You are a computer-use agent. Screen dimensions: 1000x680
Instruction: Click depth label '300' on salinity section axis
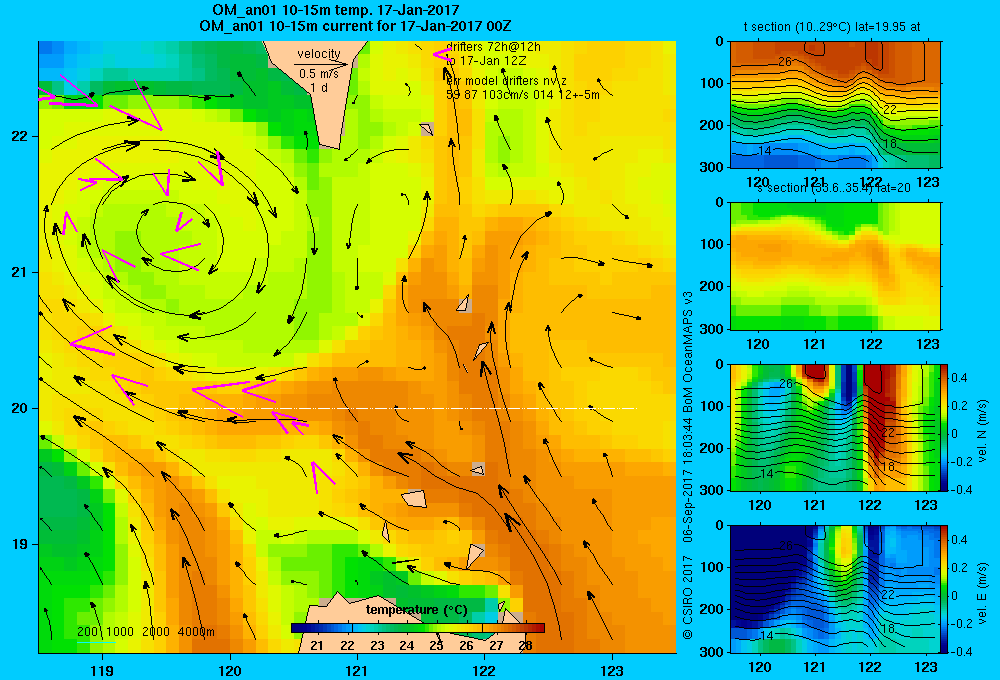pos(713,329)
